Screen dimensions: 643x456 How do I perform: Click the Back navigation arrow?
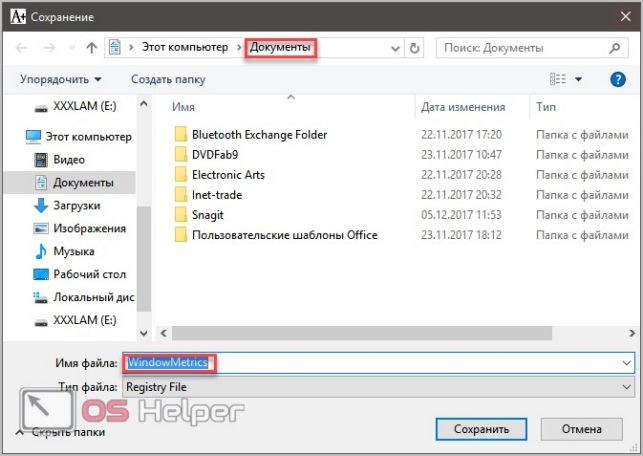tap(21, 48)
